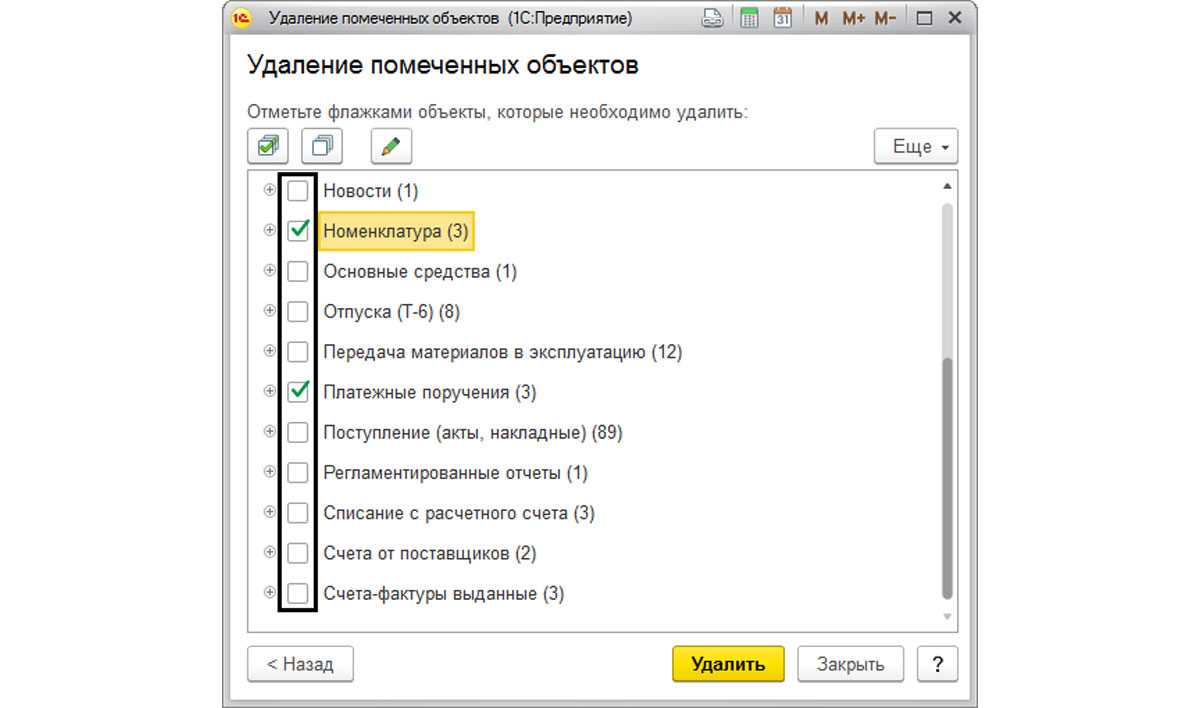Select the Счета-фактуры выданные (3) row
Image resolution: width=1200 pixels, height=708 pixels.
pos(444,594)
